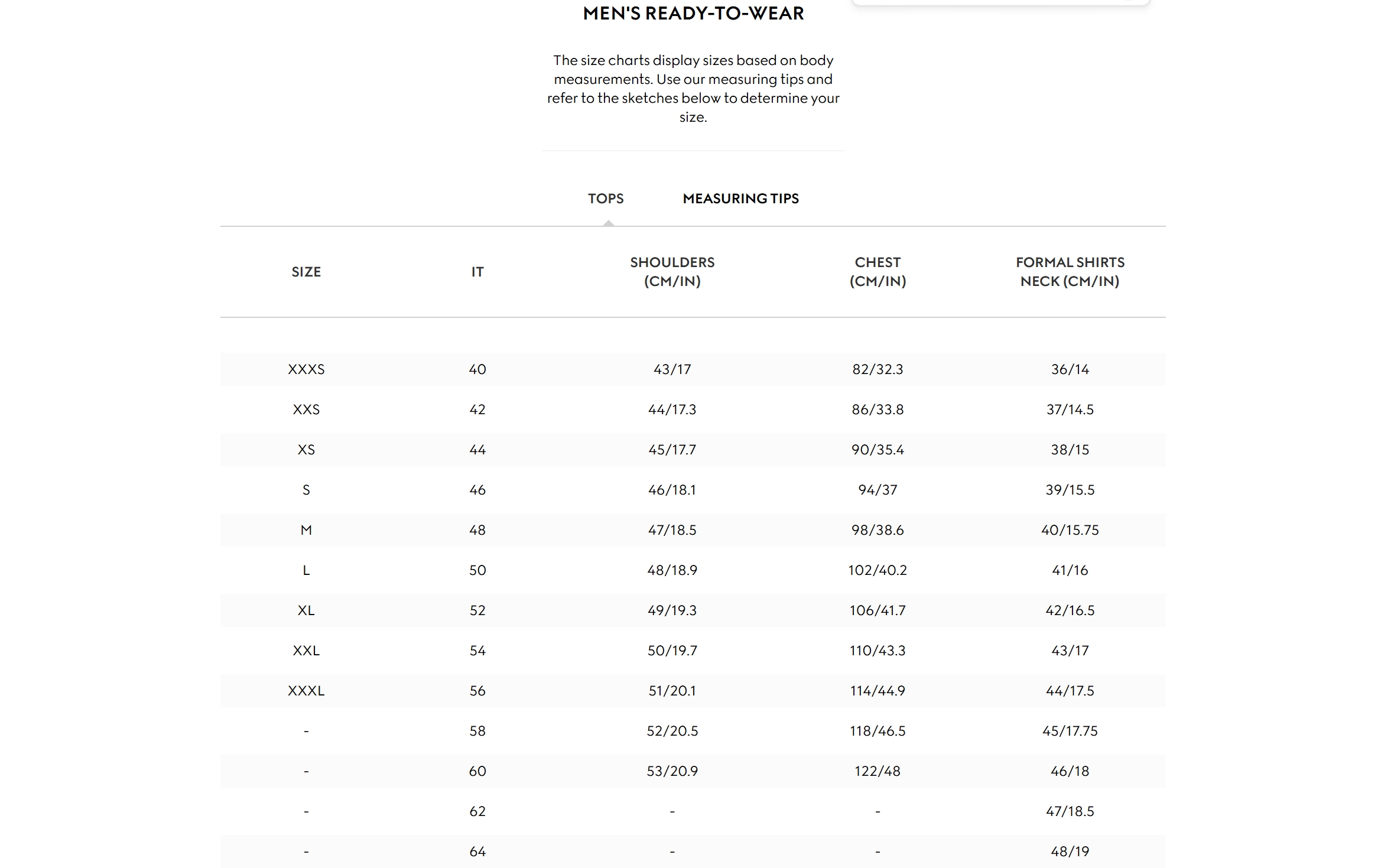Click the IT size 64 cell
Viewport: 1381px width, 868px height.
(477, 851)
